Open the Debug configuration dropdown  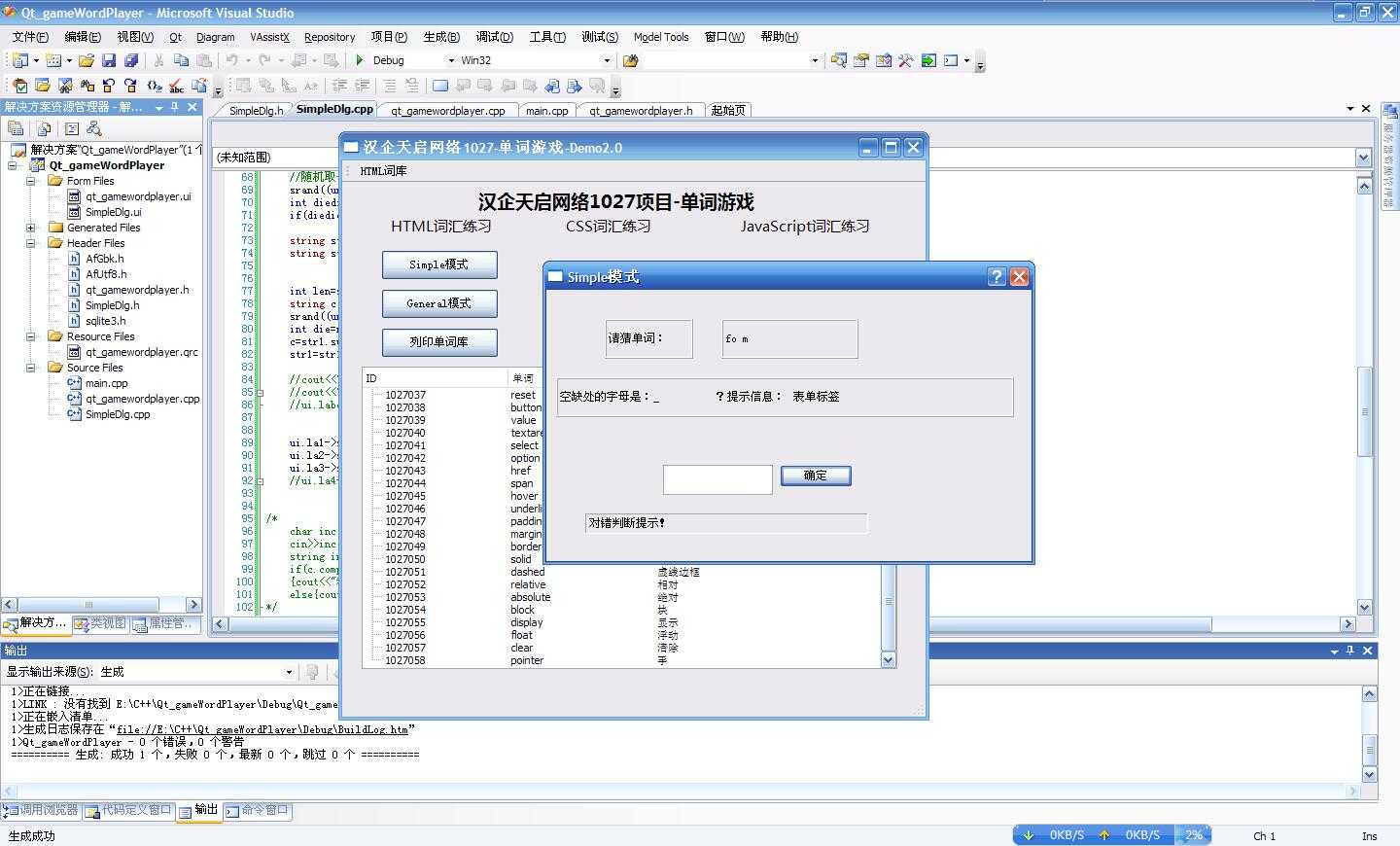coord(451,60)
